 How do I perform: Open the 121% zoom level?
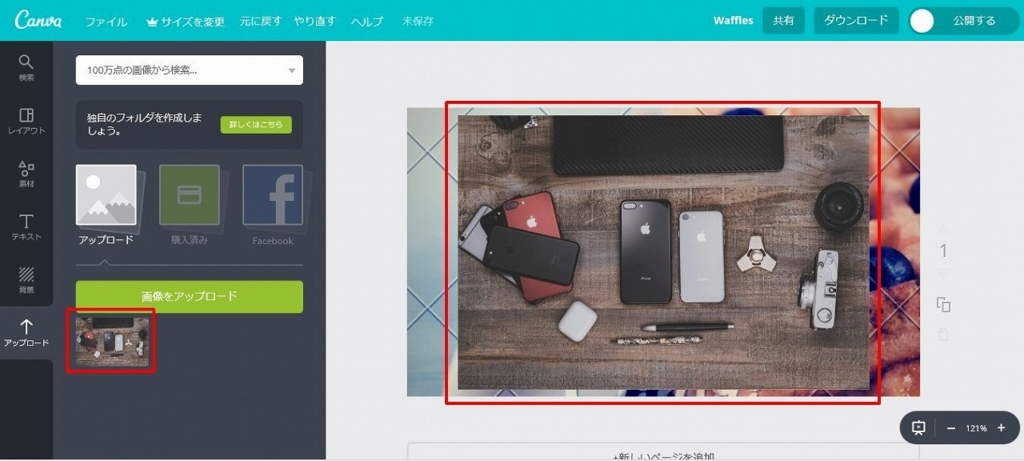[976, 428]
